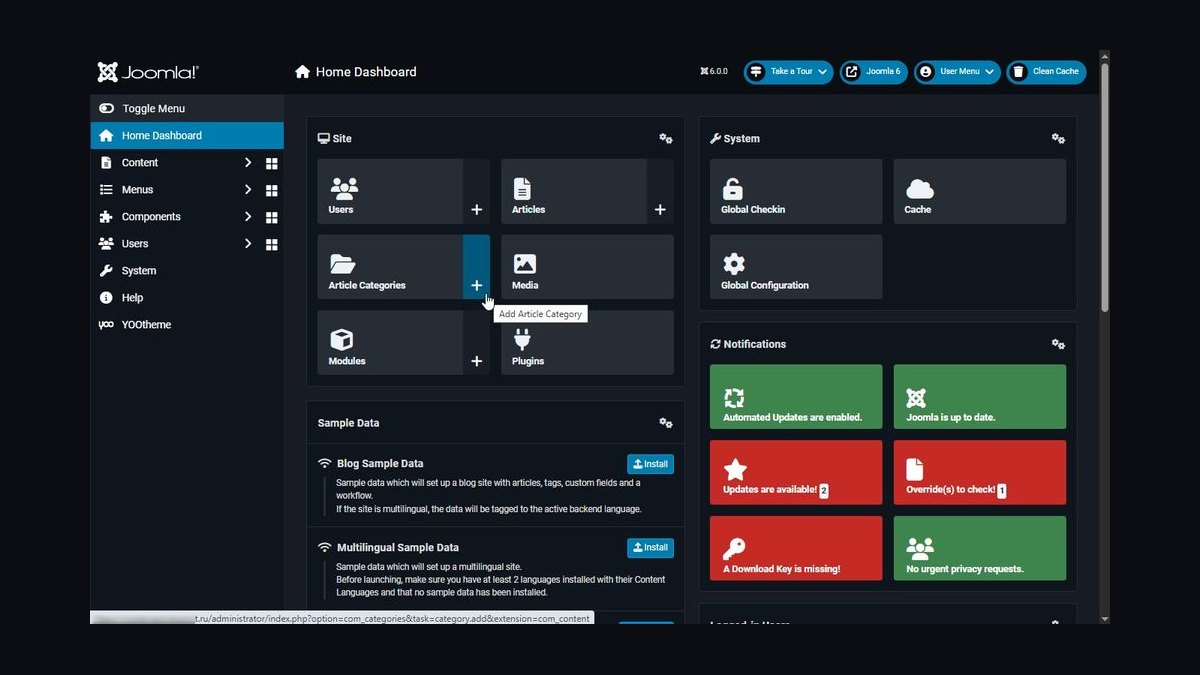Image resolution: width=1200 pixels, height=675 pixels.
Task: Open the User Menu dropdown
Action: (x=957, y=72)
